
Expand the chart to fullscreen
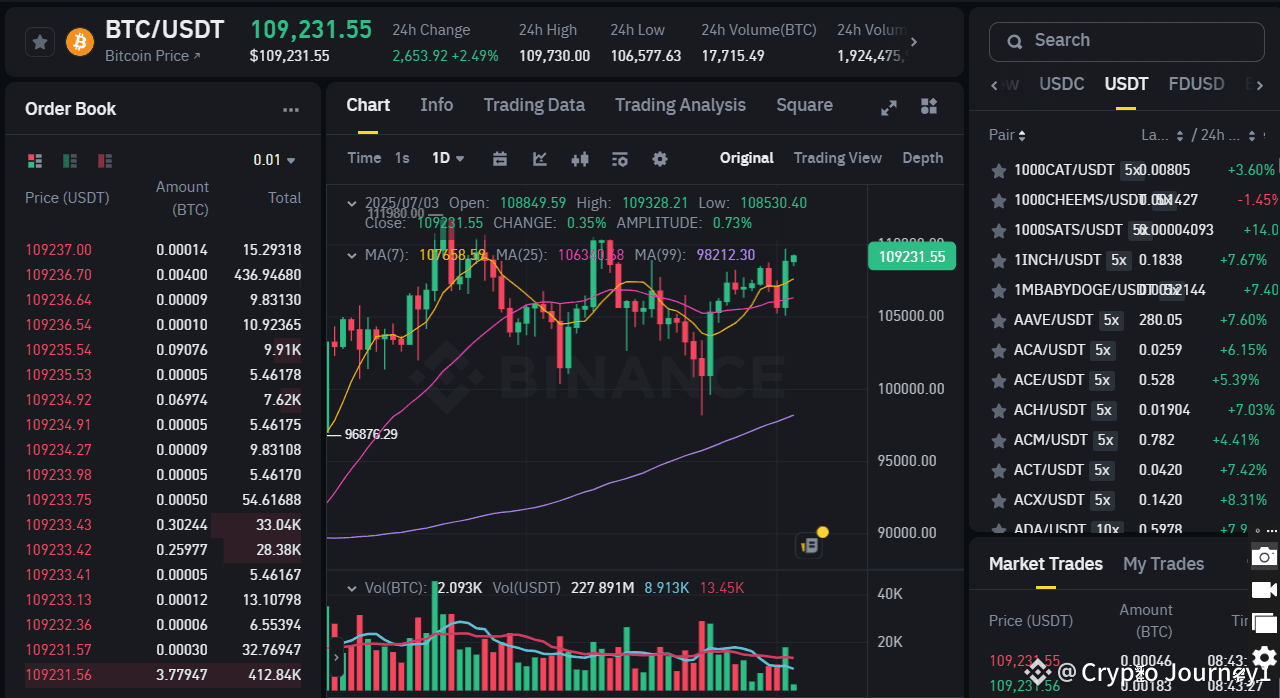889,106
